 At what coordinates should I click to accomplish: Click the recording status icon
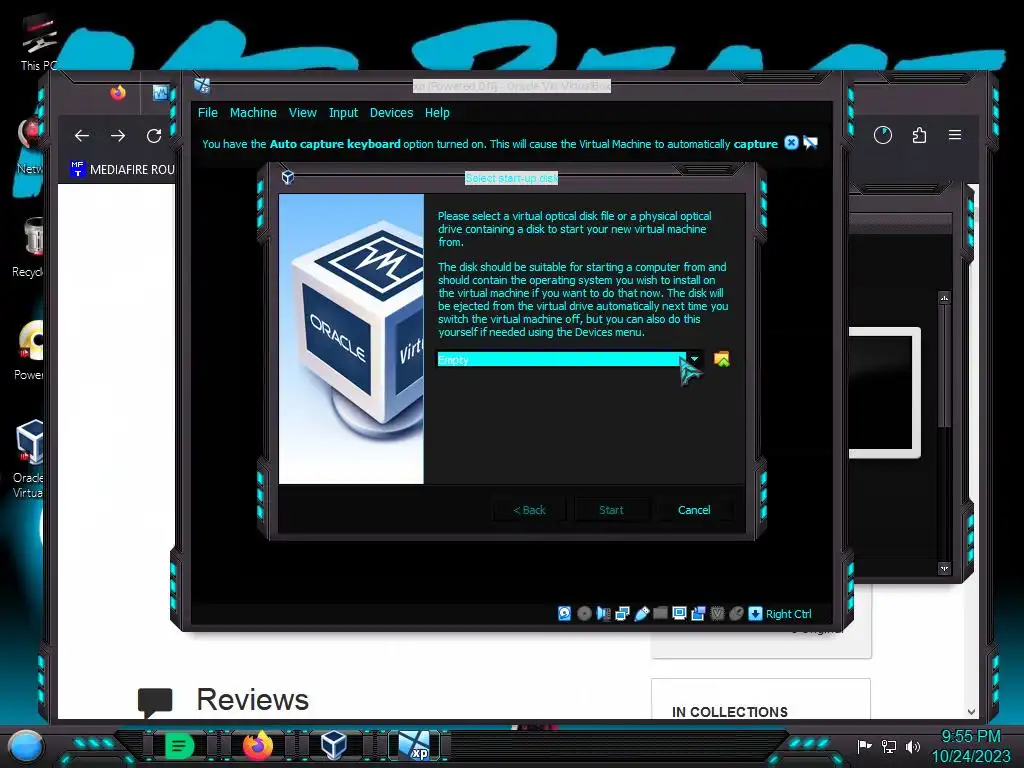pyautogui.click(x=698, y=613)
